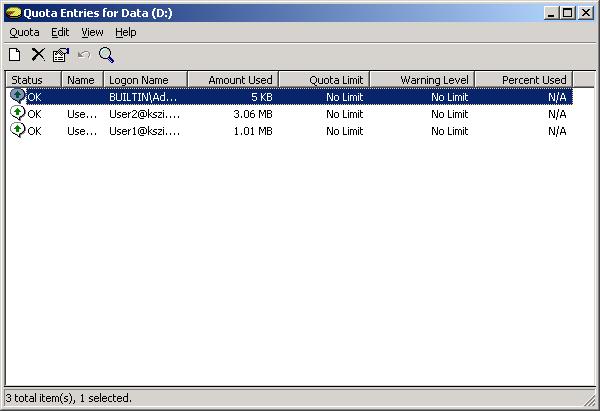The image size is (600, 411).
Task: Sort by the Percent Used column header
Action: coord(523,80)
